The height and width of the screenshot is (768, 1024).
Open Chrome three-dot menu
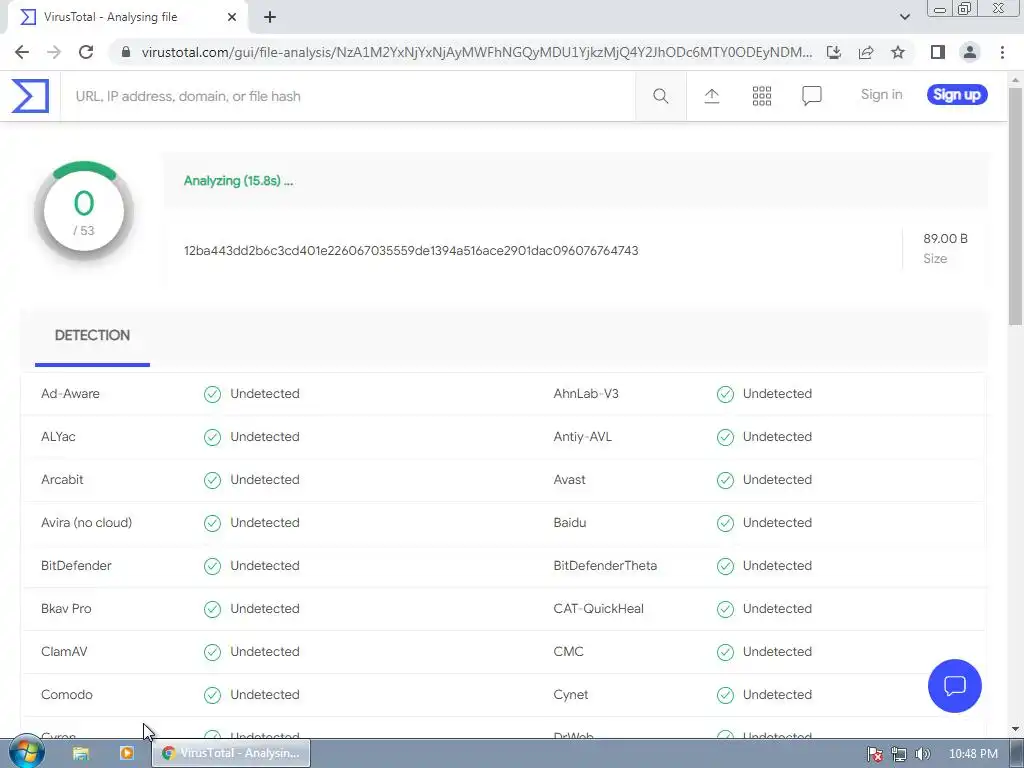click(1002, 52)
